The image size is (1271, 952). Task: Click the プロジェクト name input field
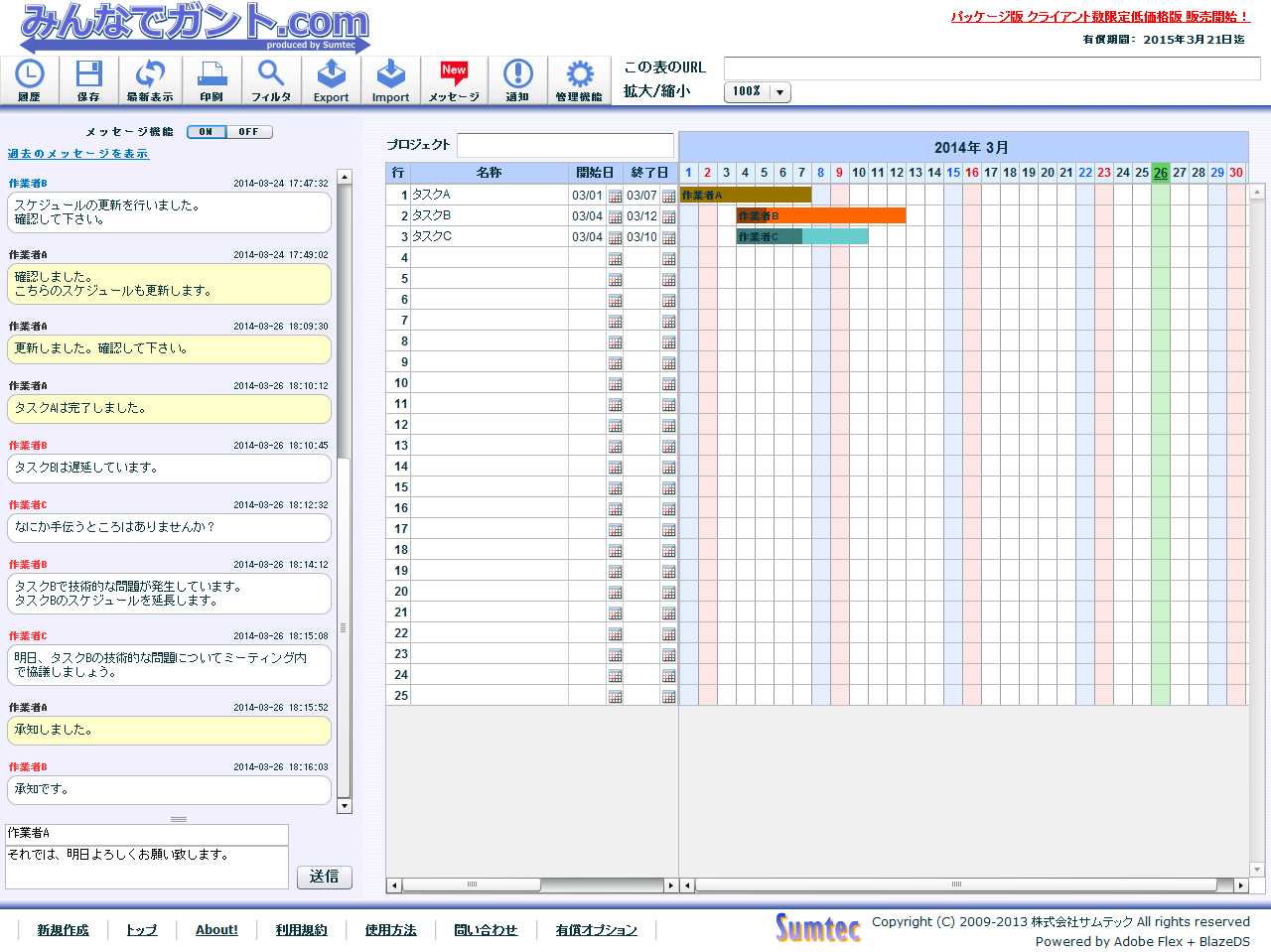click(x=565, y=145)
